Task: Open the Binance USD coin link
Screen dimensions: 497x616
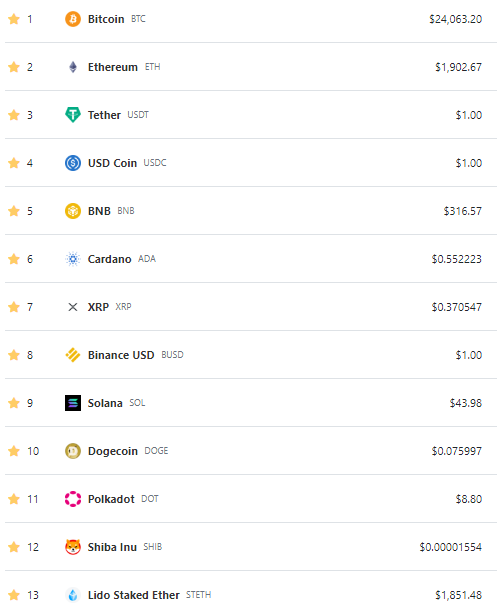Action: pos(121,355)
